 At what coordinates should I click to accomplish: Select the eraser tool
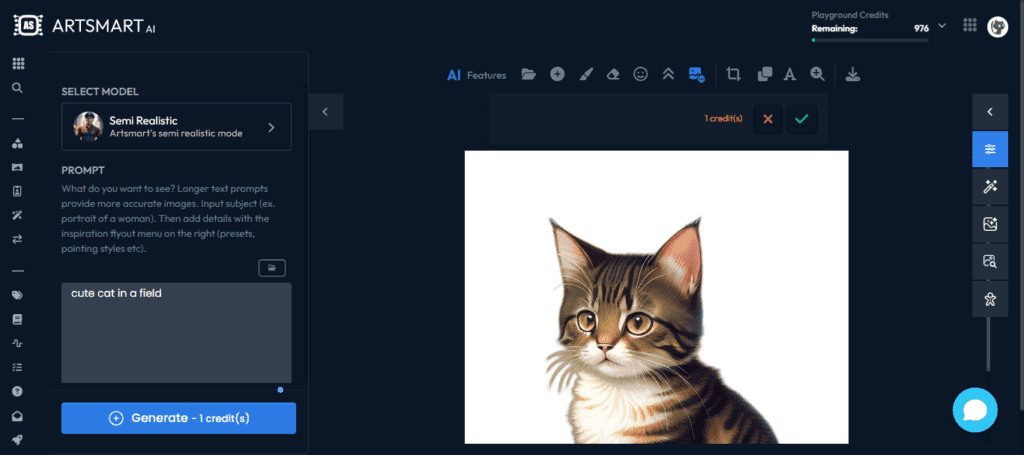613,74
